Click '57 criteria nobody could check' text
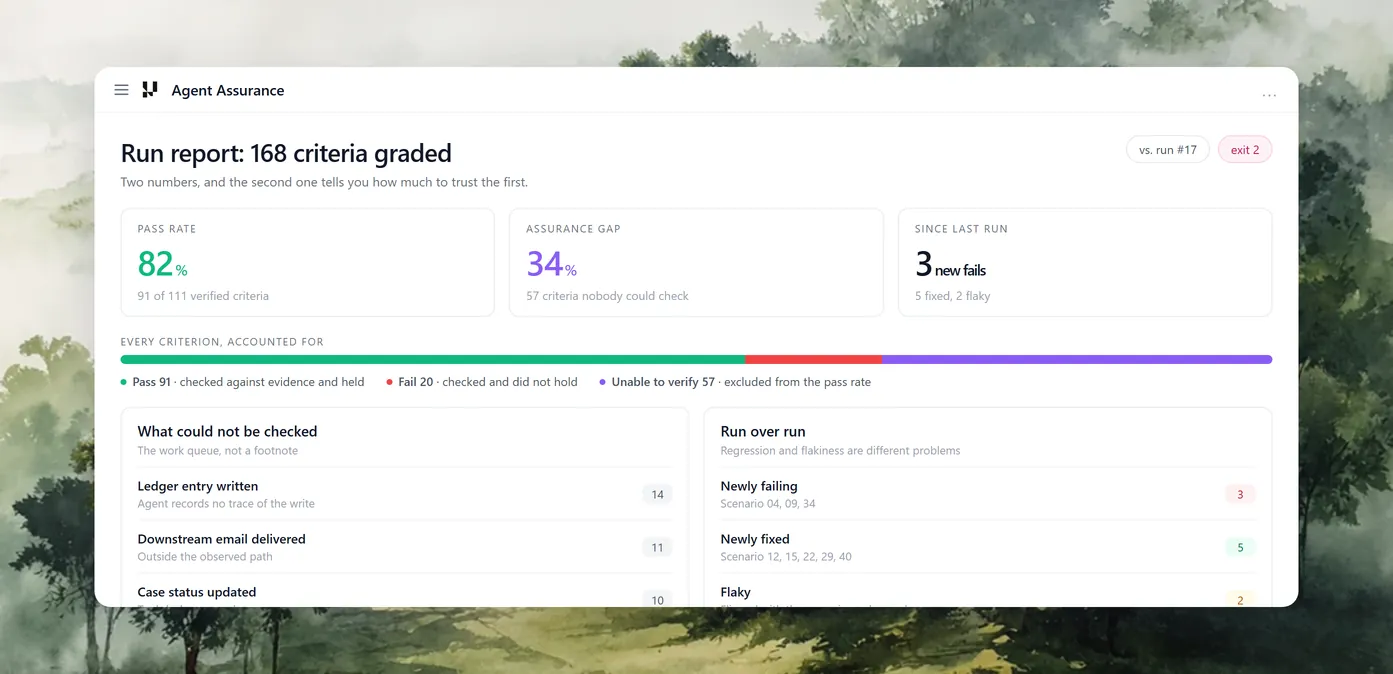This screenshot has width=1393, height=674. [607, 296]
